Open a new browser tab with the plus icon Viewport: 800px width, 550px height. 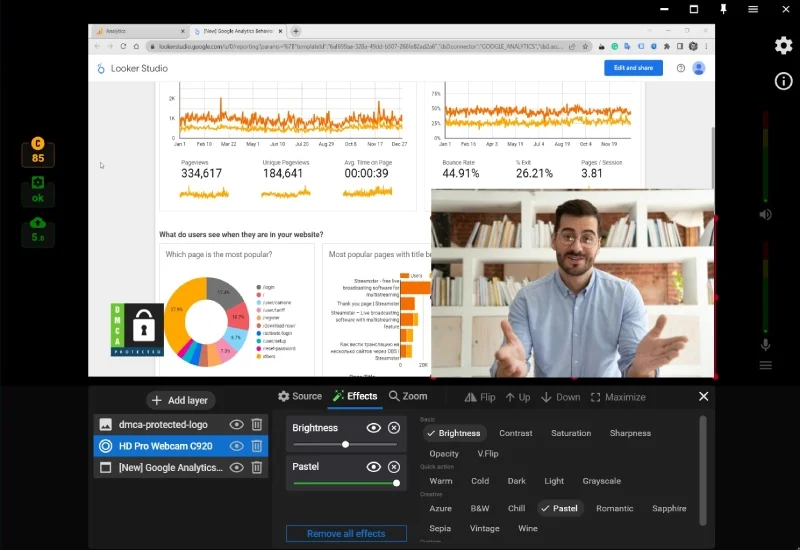coord(295,31)
